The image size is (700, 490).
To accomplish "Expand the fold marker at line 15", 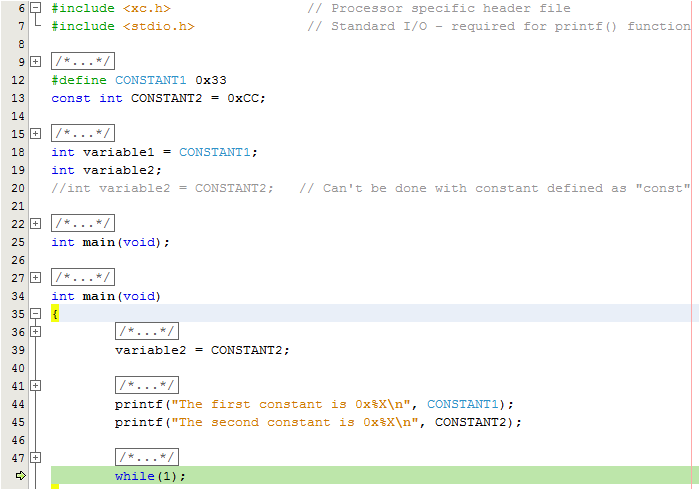I will pos(36,133).
